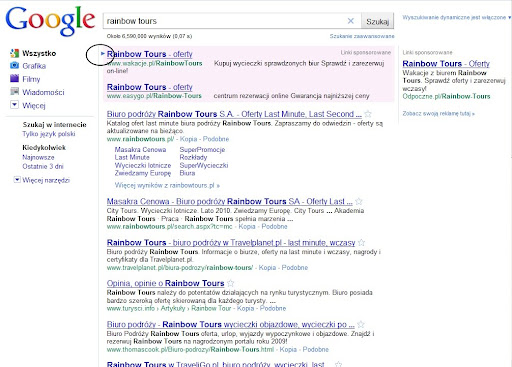Screen dimensions: 512x367
Task: Open Rainbow Tours wycieczki objazdowe result title
Action: [231, 324]
